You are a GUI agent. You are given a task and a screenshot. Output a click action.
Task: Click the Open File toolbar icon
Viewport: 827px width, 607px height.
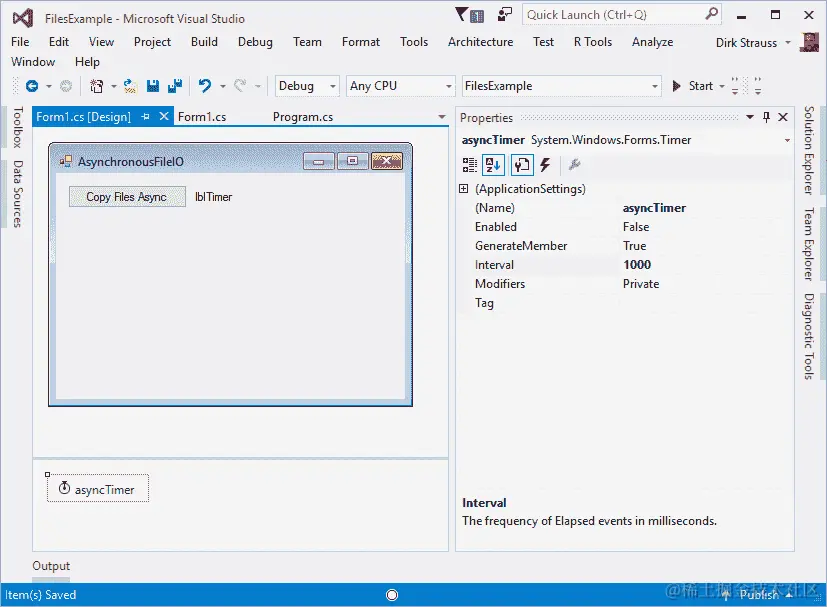130,86
